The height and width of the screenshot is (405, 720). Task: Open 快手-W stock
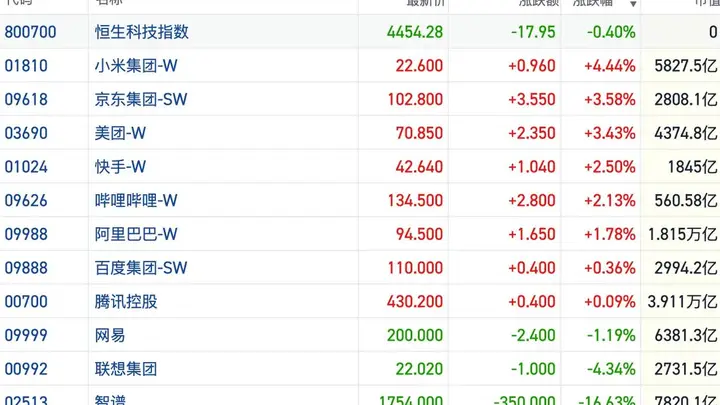(120, 167)
